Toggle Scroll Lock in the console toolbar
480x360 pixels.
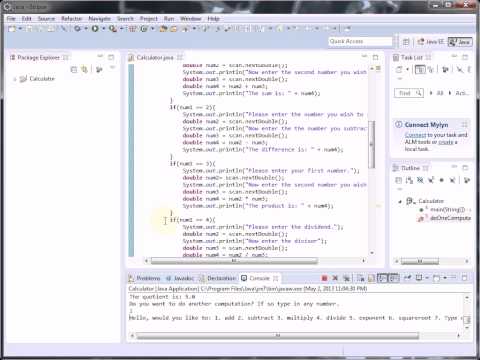click(x=371, y=278)
